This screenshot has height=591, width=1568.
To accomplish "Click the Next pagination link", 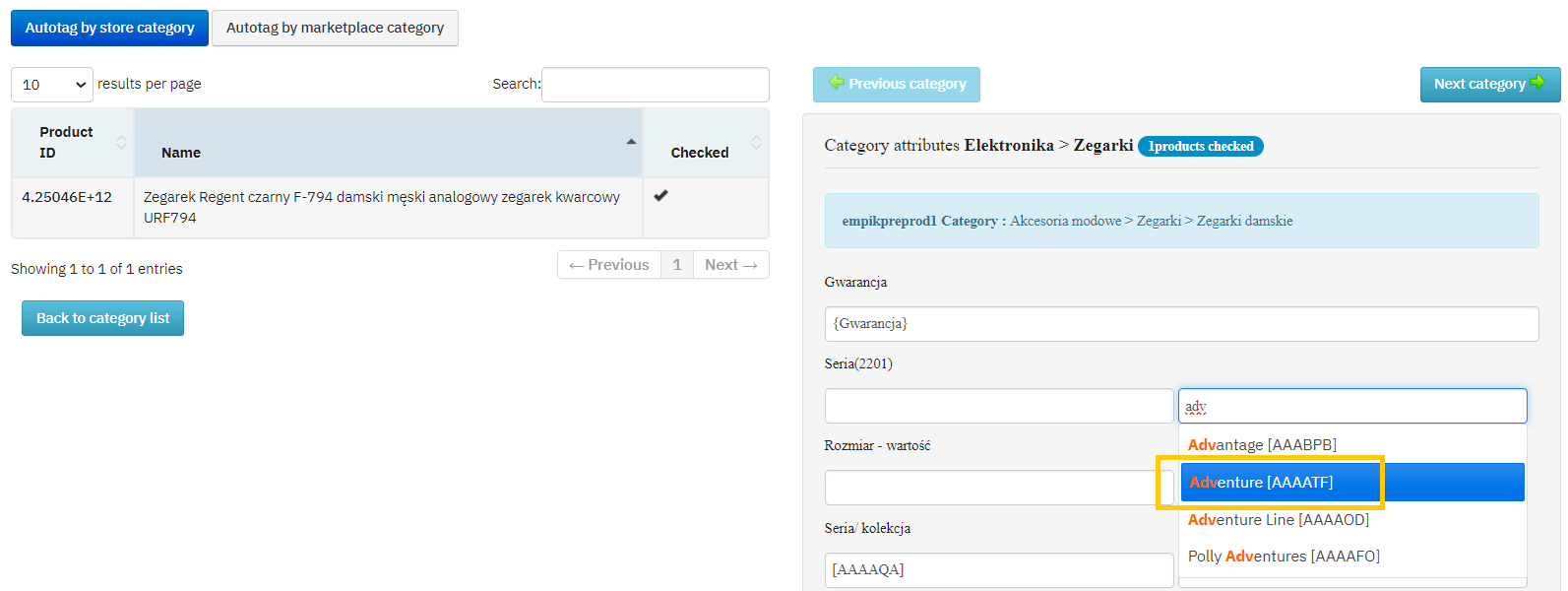I will point(731,265).
